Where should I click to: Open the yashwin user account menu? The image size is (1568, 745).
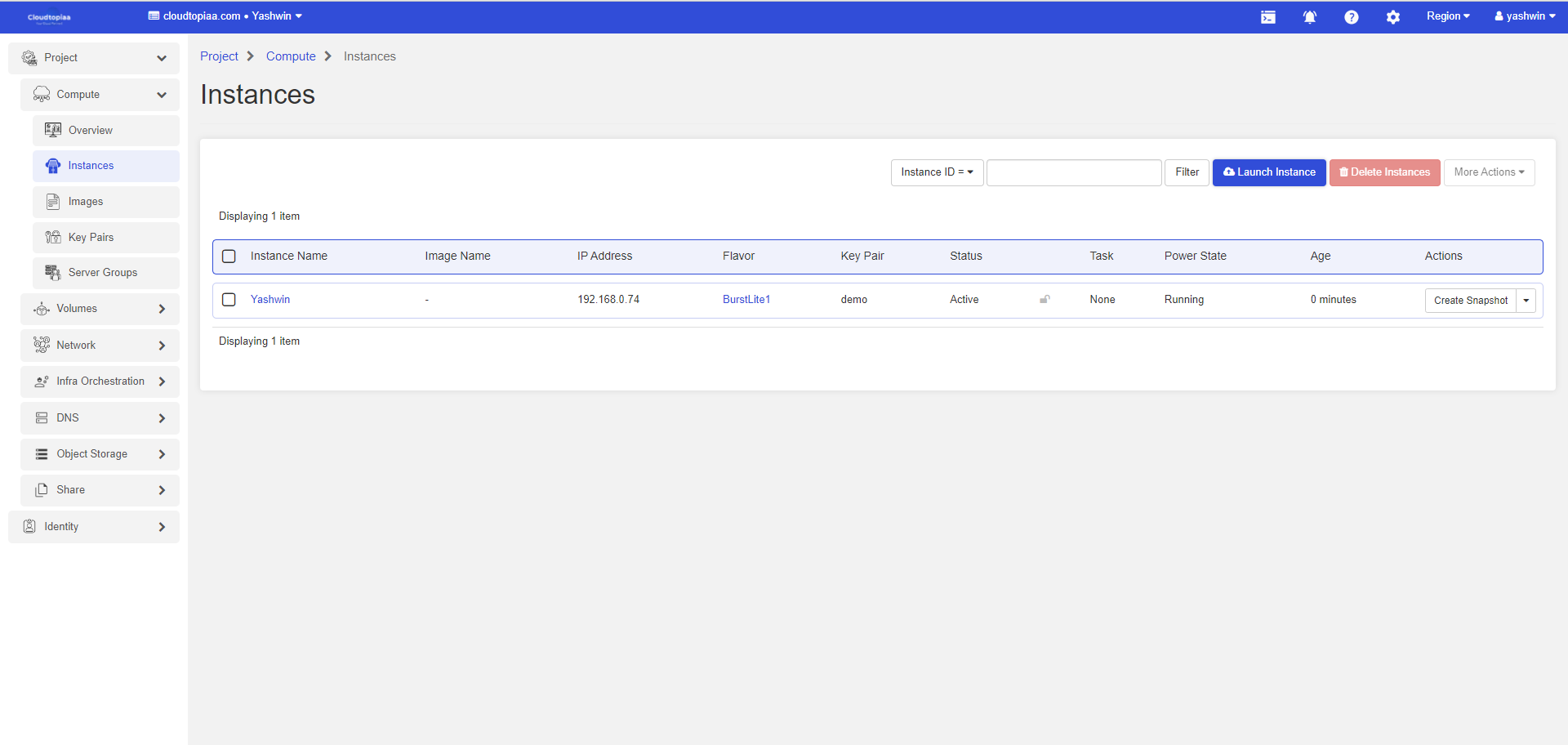tap(1524, 16)
